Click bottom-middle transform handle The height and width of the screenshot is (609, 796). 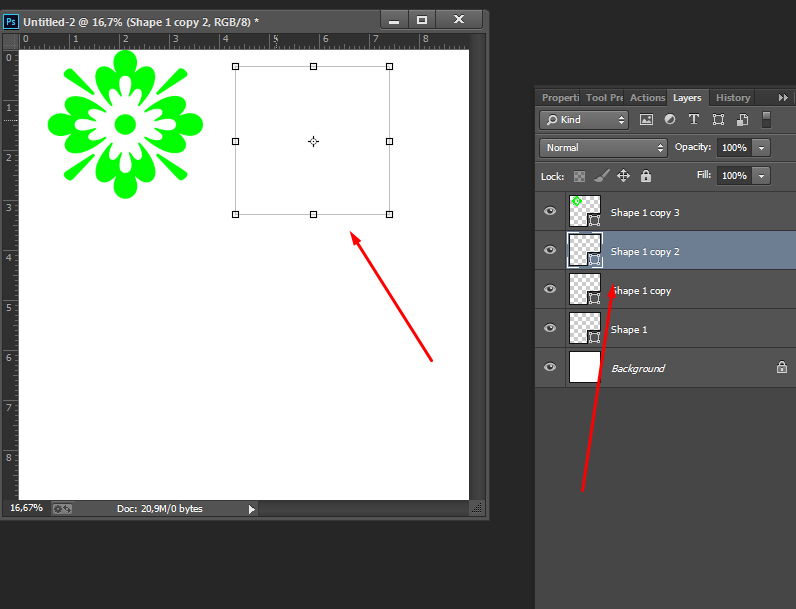[x=313, y=215]
